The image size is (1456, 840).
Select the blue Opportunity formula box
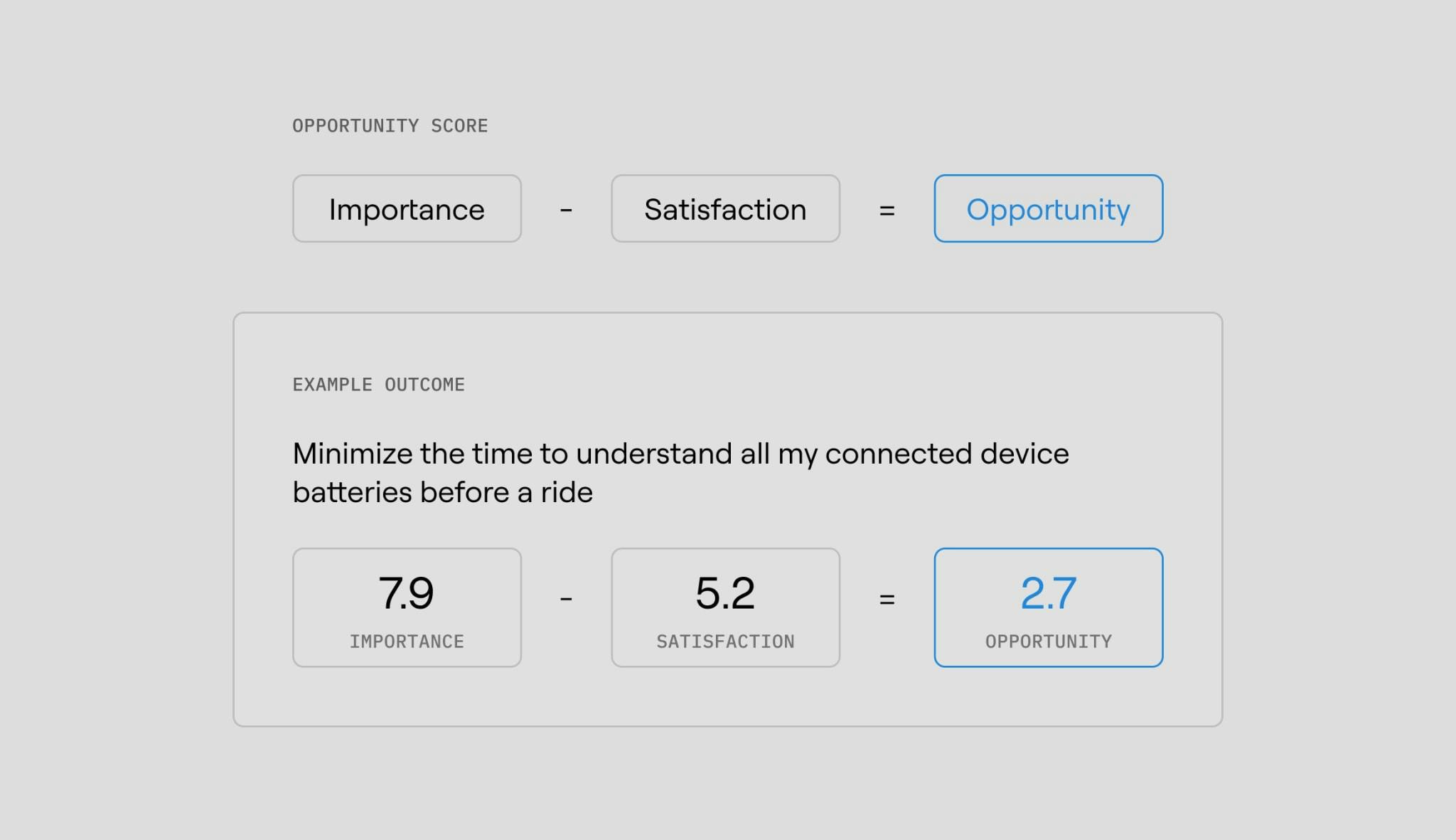pyautogui.click(x=1049, y=208)
